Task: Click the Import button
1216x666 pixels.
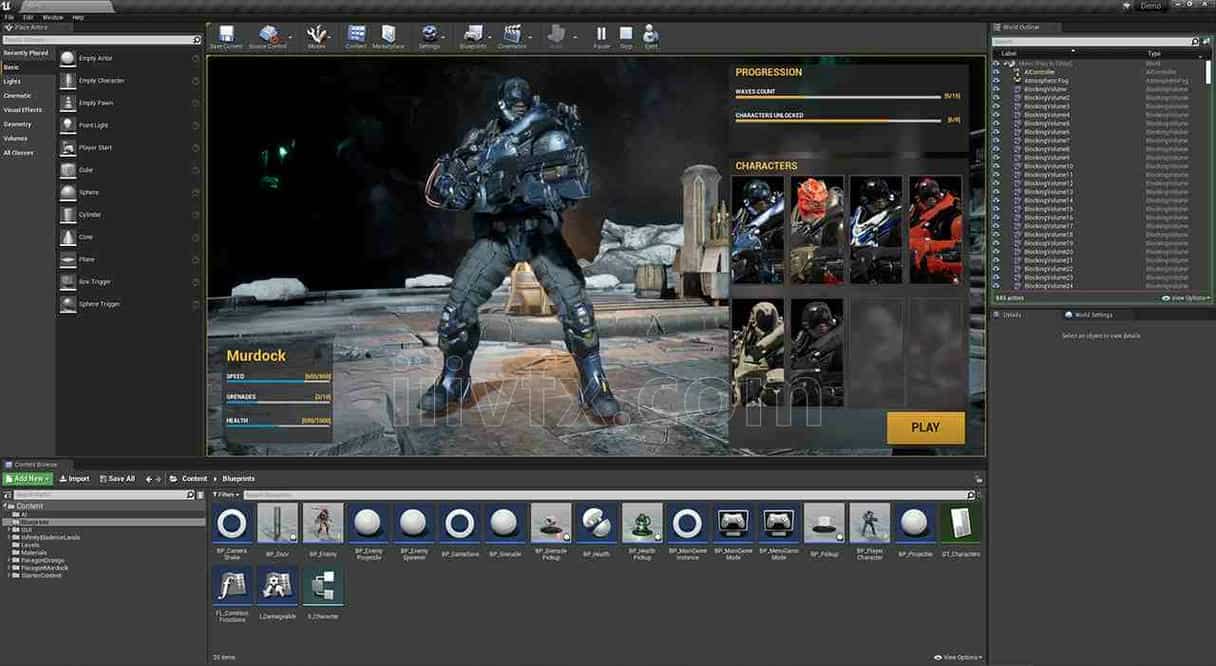Action: coord(74,479)
